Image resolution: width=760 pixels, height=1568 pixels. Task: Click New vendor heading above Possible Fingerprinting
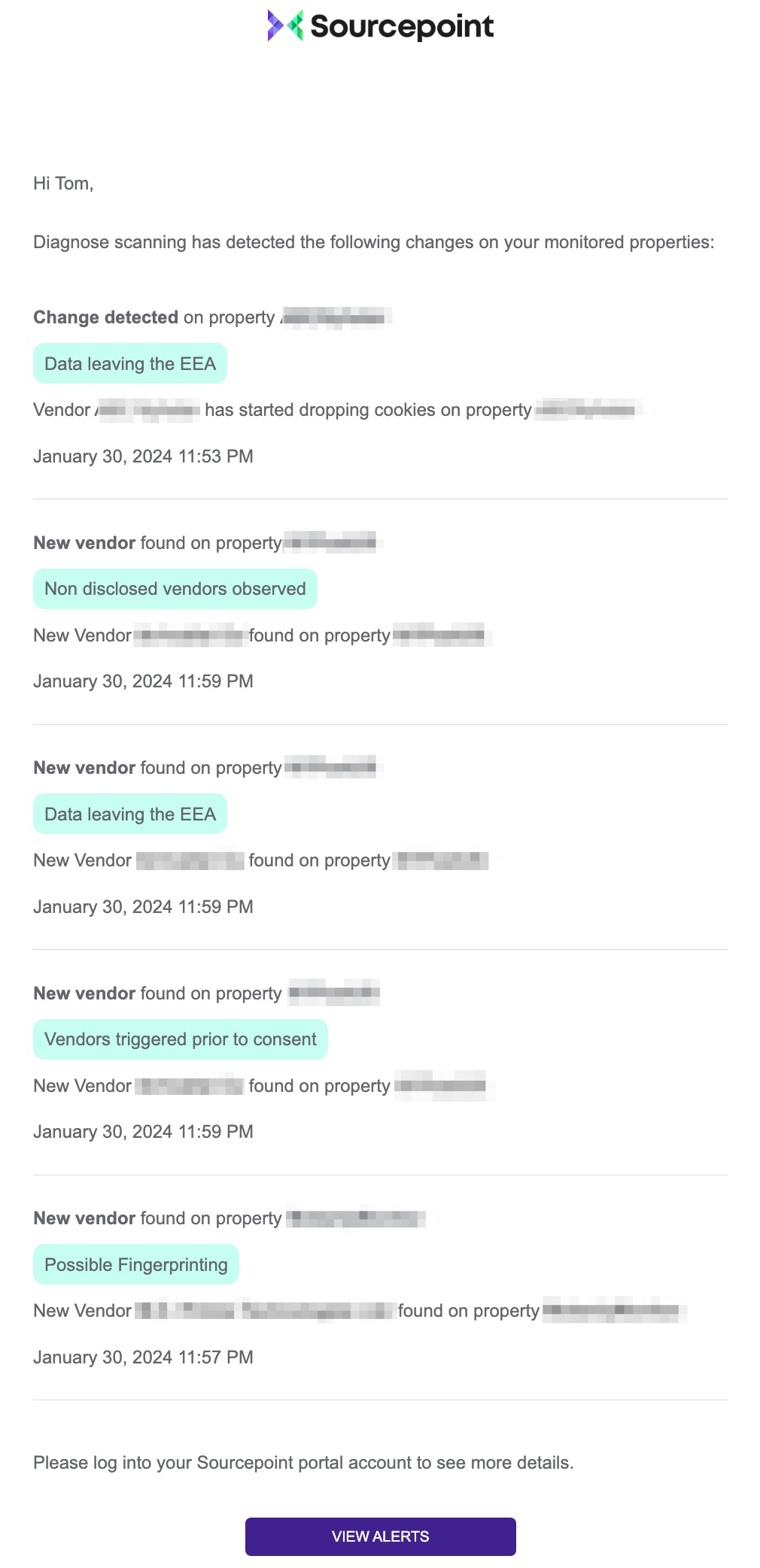[84, 1218]
